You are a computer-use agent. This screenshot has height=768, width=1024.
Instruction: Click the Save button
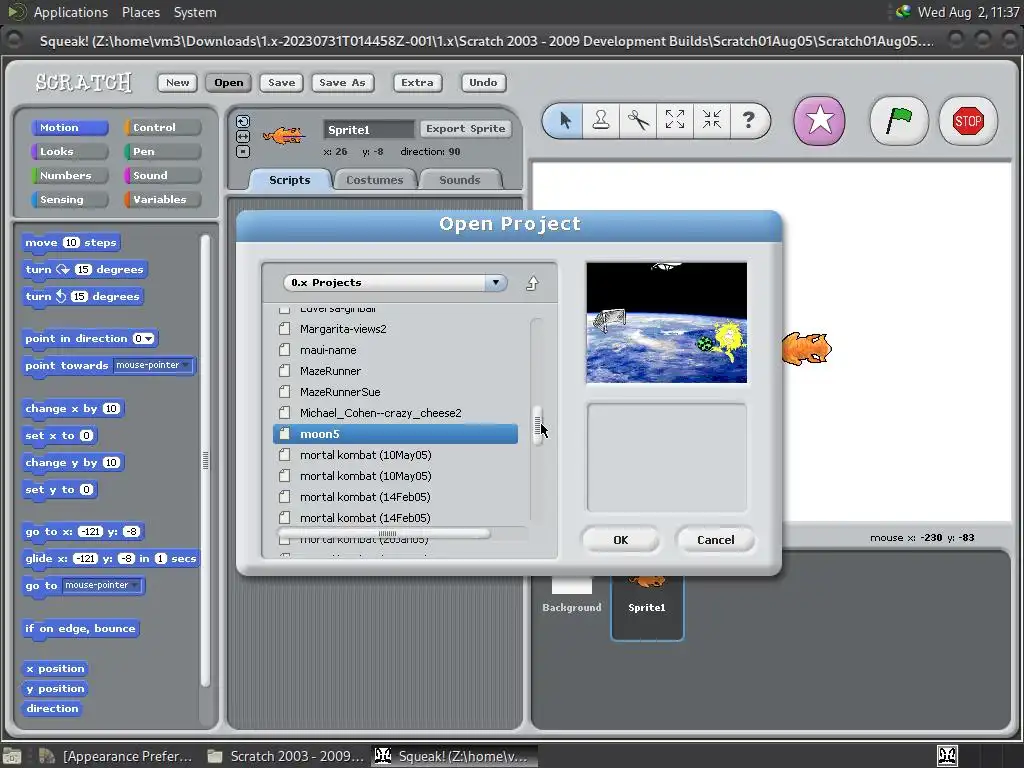[x=281, y=82]
